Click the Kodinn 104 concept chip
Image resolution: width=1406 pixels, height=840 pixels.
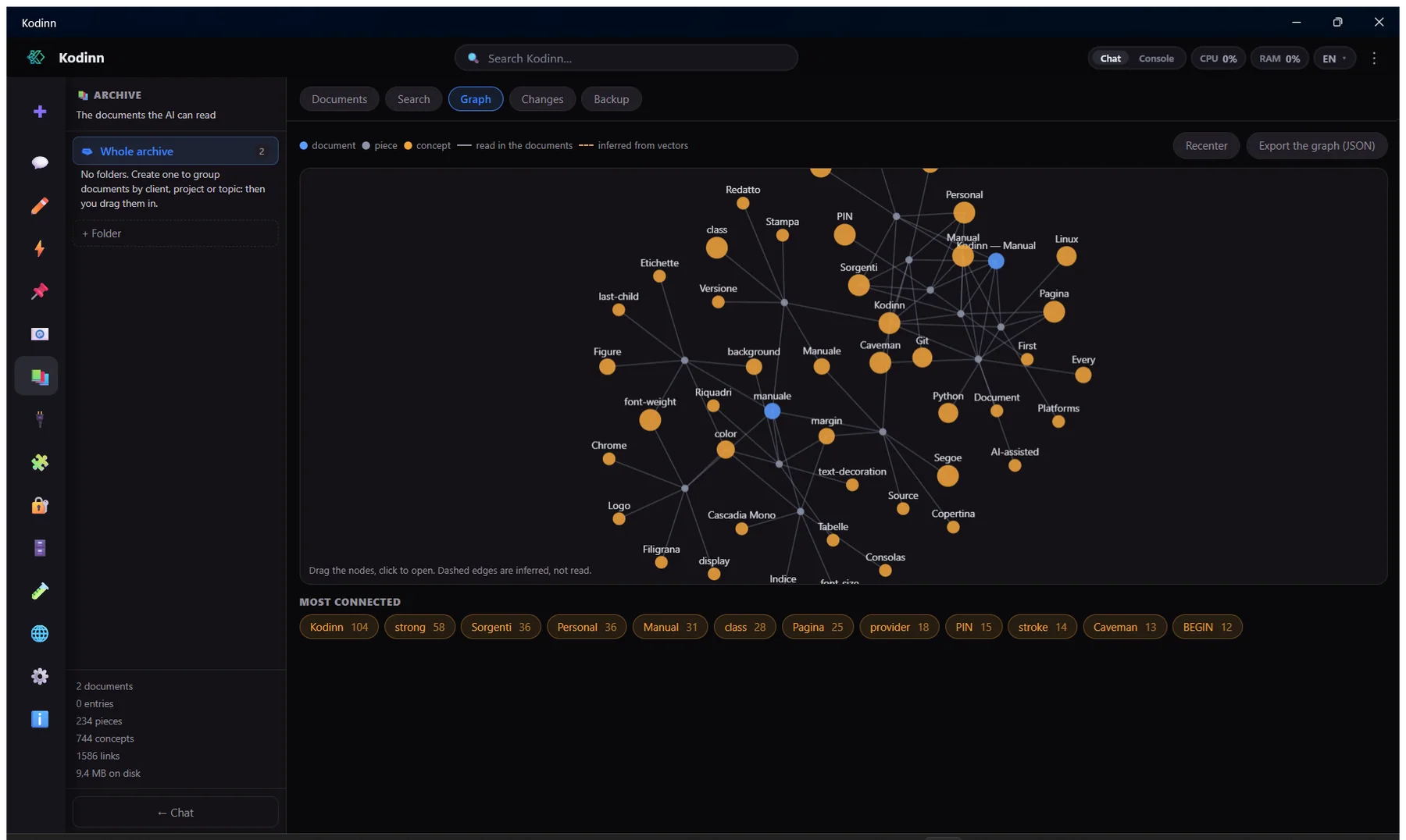point(339,627)
